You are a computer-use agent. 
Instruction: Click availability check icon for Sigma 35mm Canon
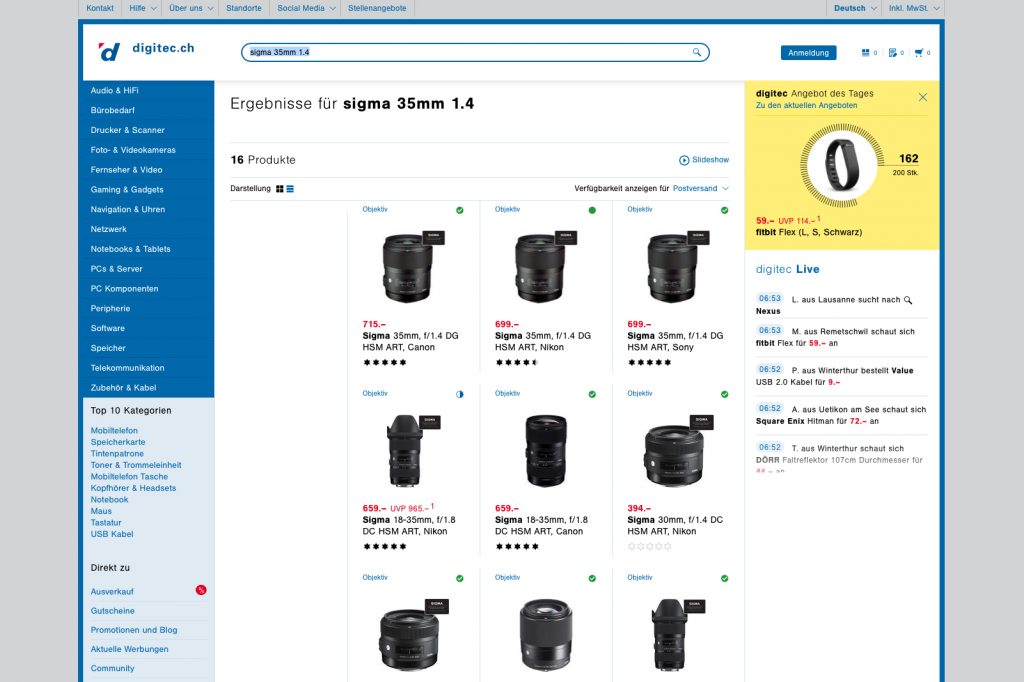pyautogui.click(x=460, y=210)
